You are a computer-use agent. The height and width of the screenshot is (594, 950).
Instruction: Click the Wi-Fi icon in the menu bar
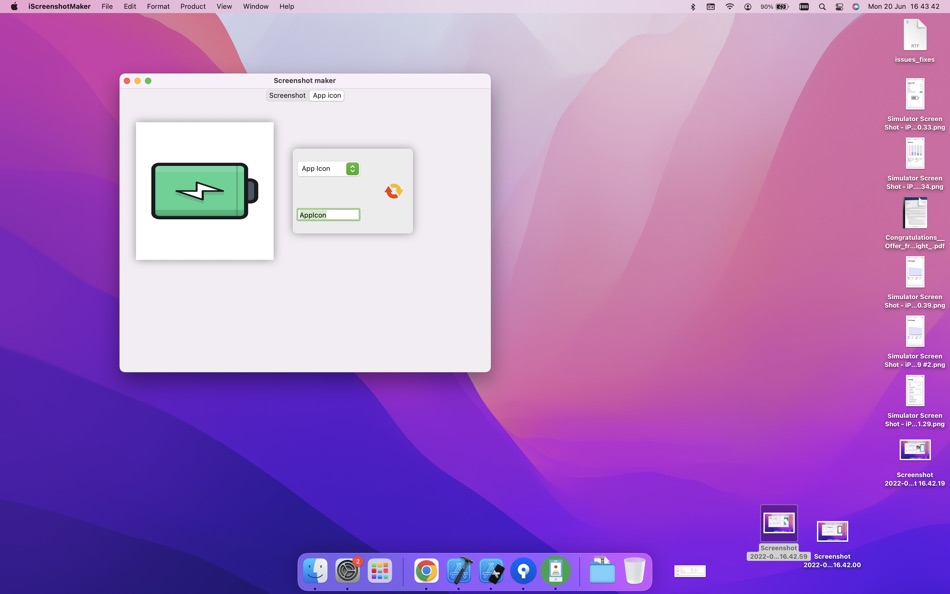pyautogui.click(x=729, y=7)
